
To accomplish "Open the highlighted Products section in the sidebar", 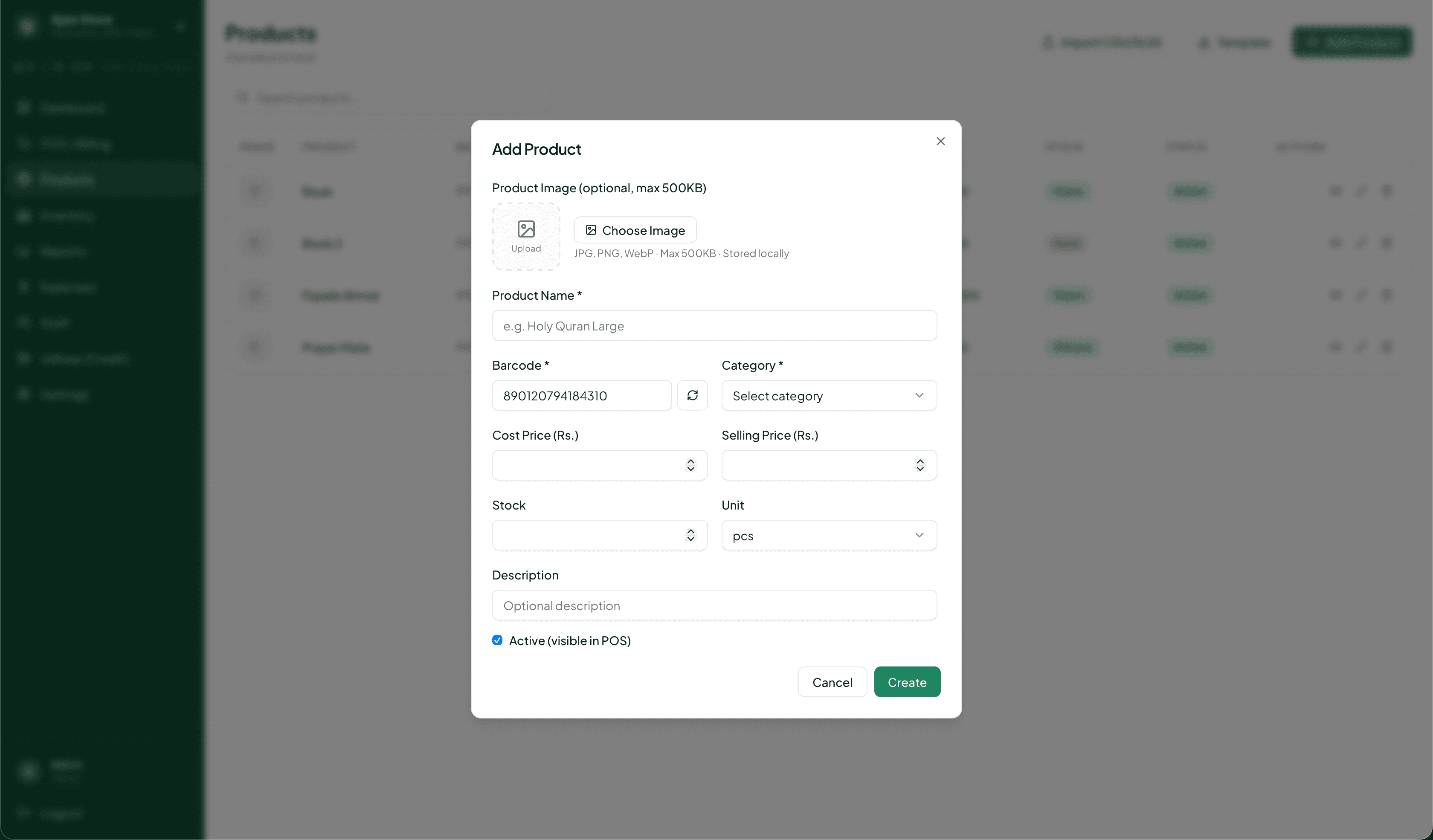I will 68,179.
